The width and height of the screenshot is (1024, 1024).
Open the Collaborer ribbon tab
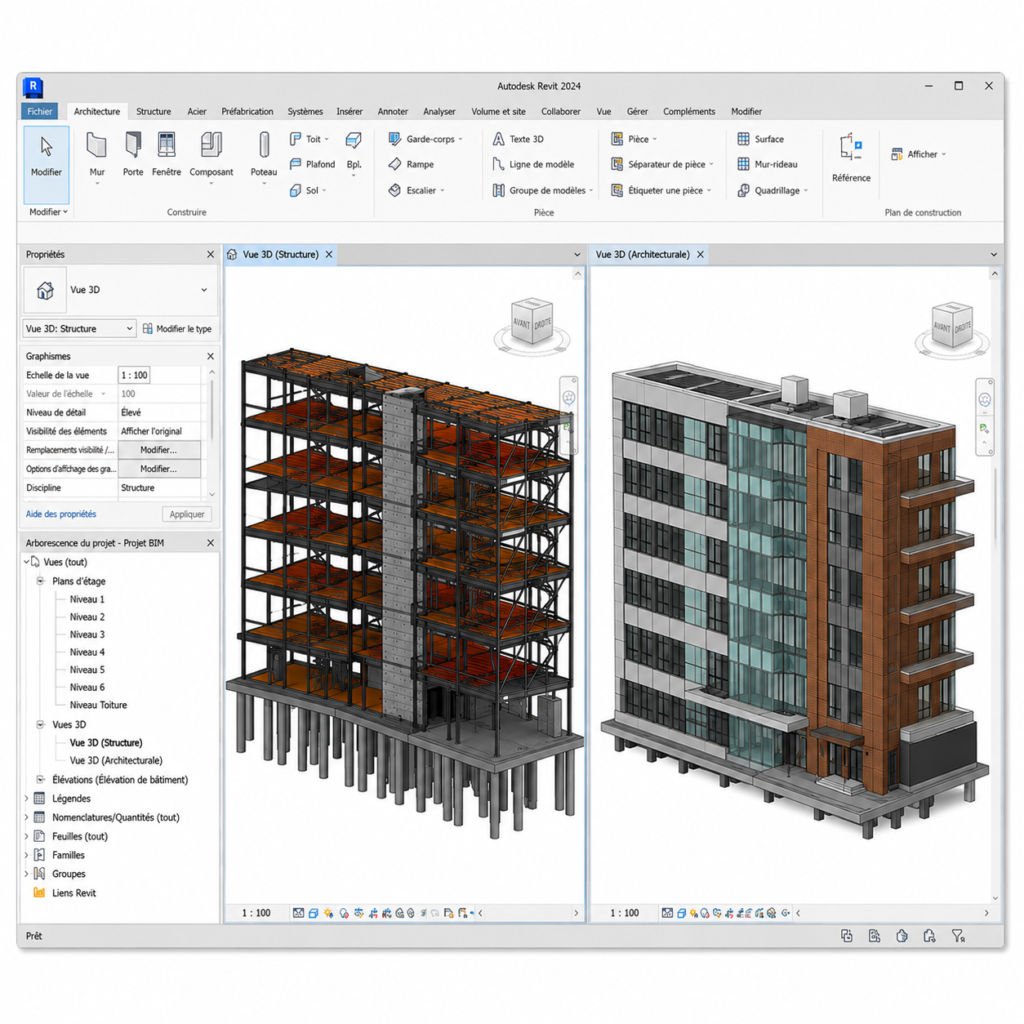[x=560, y=112]
